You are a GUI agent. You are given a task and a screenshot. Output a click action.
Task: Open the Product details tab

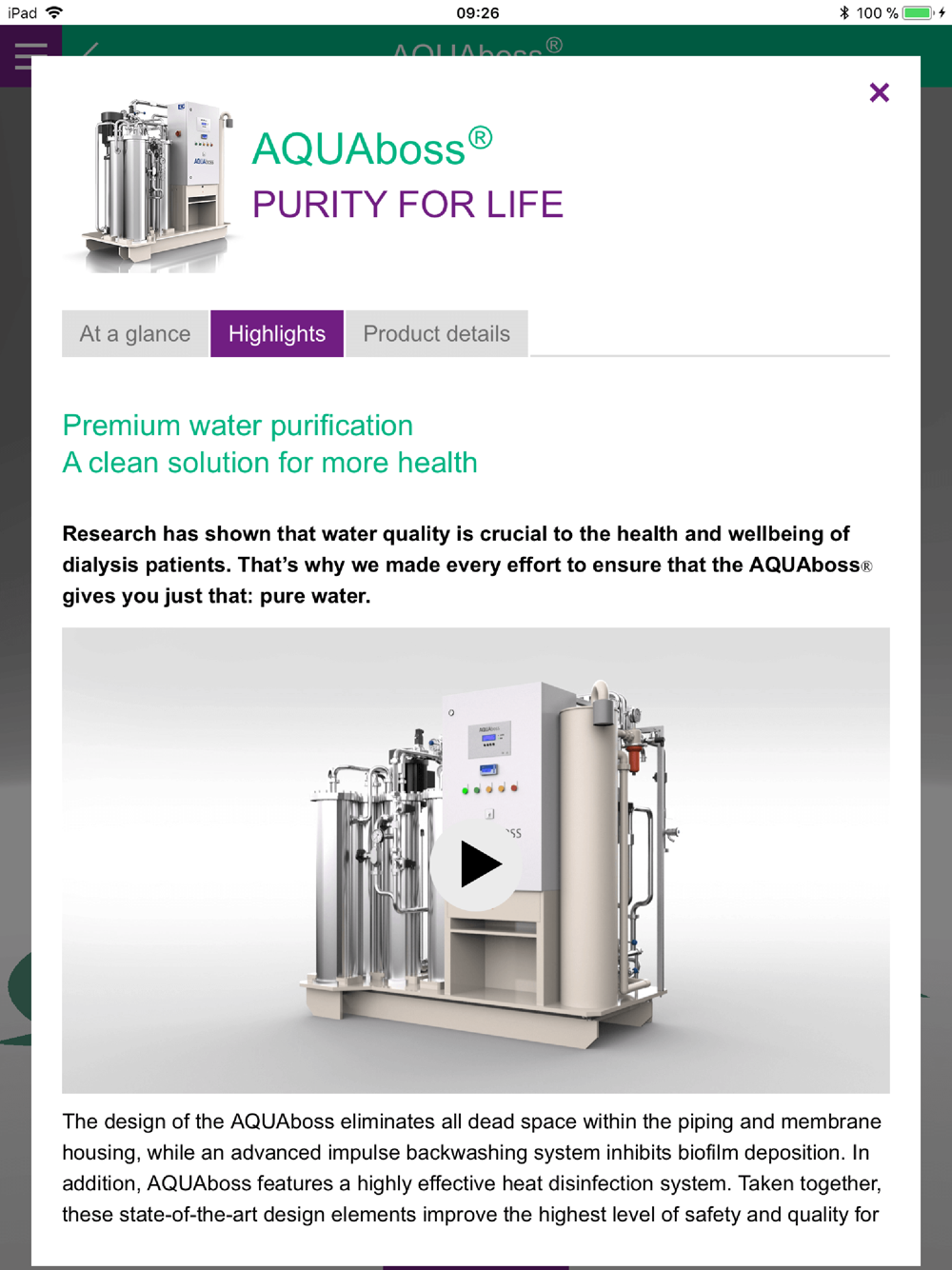437,334
